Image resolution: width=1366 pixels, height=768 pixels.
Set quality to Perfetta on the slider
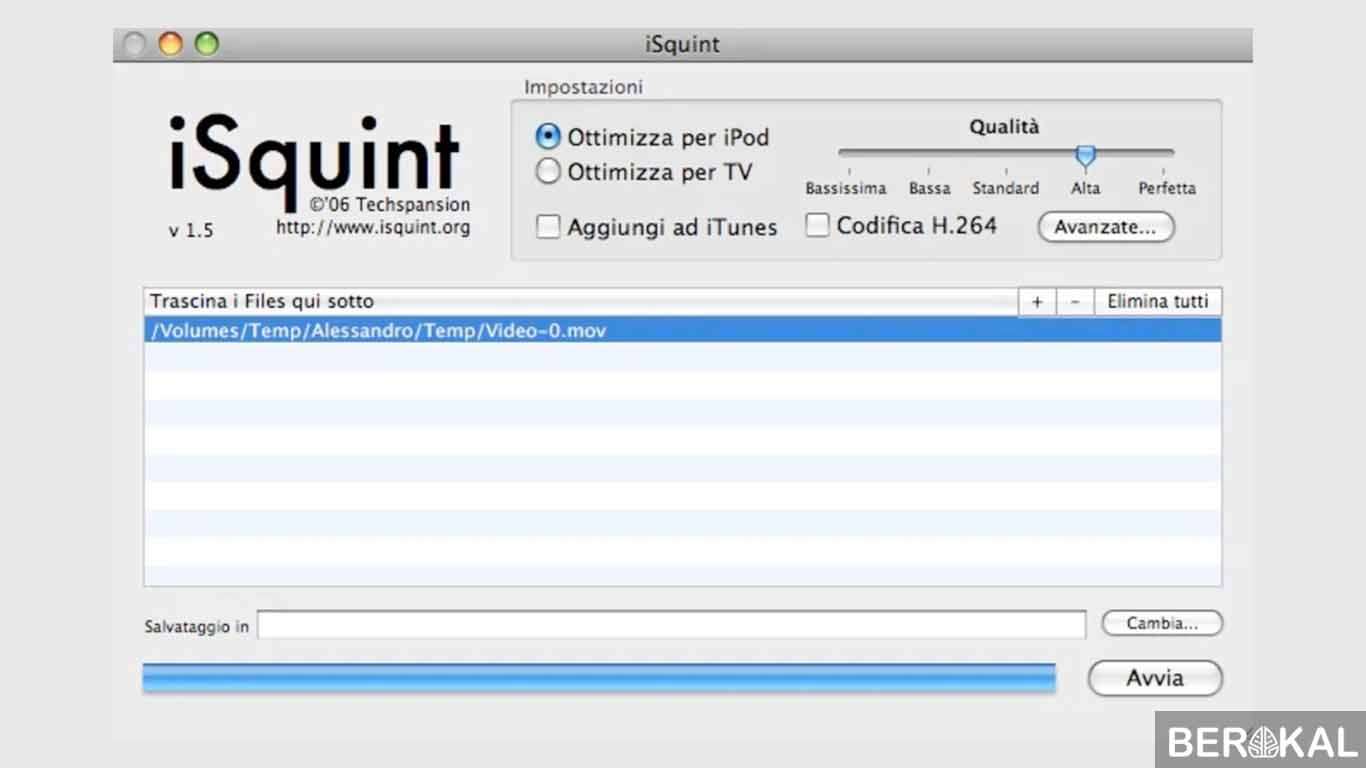coord(1166,187)
